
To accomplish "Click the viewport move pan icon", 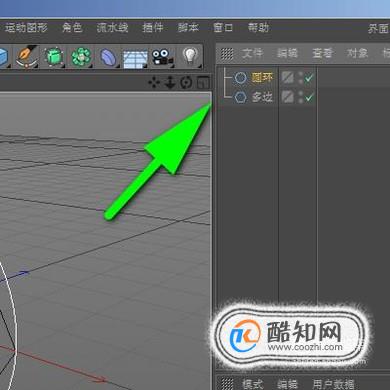I will [x=154, y=82].
